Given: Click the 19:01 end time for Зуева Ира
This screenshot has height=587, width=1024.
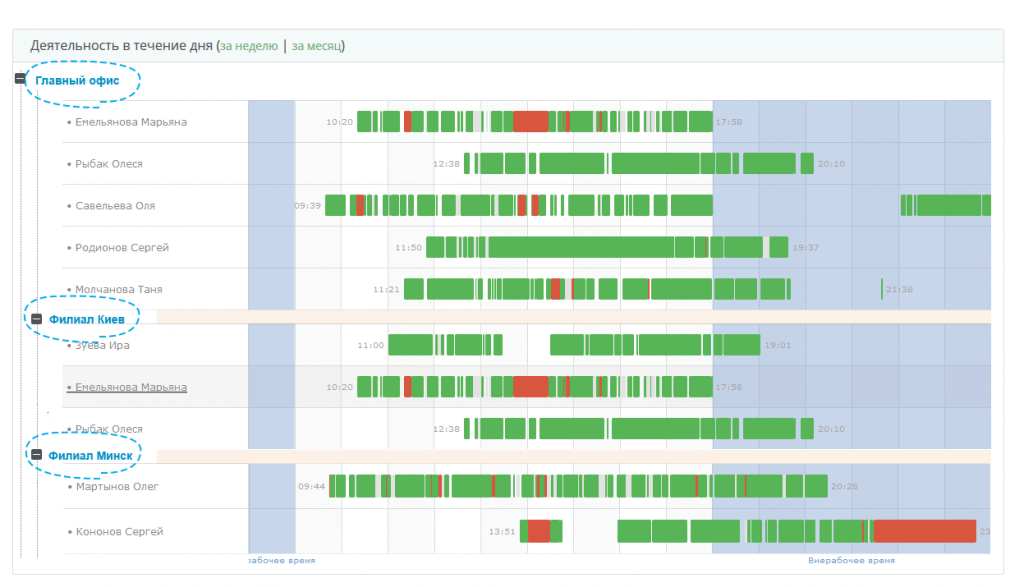Looking at the screenshot, I should 777,346.
